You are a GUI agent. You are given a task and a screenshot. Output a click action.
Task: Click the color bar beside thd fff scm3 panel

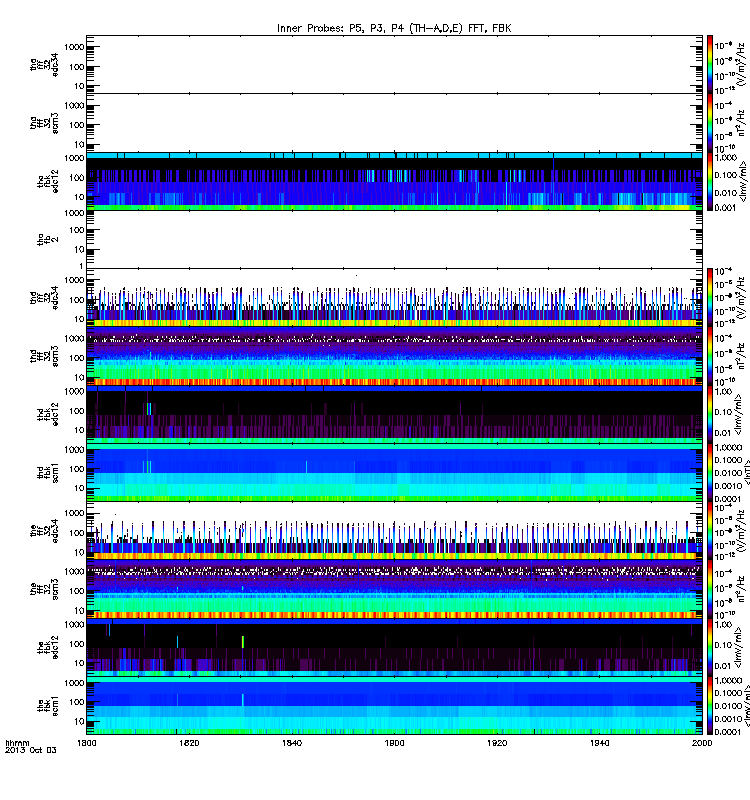[x=710, y=356]
